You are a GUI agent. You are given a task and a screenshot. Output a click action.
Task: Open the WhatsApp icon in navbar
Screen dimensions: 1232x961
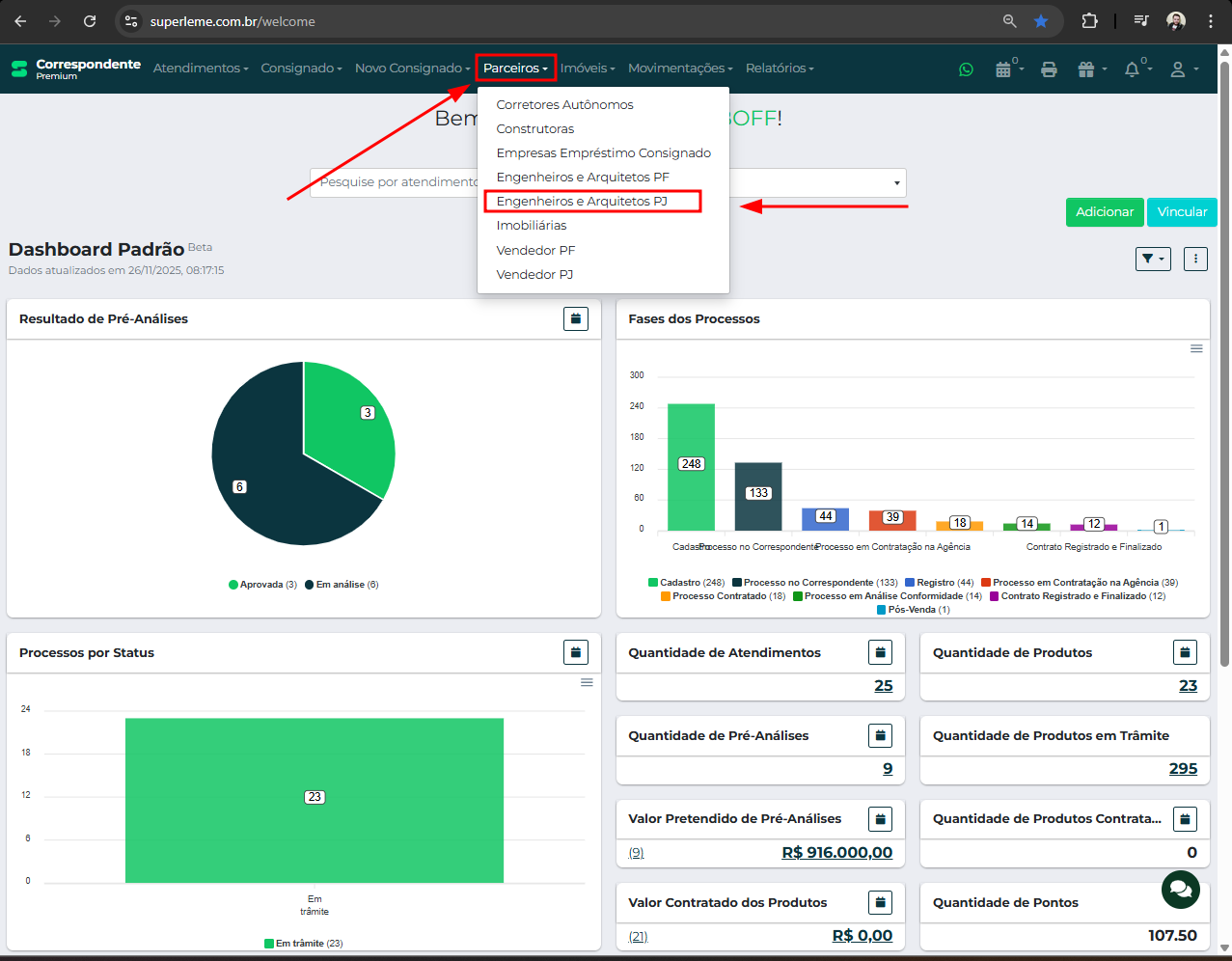966,69
